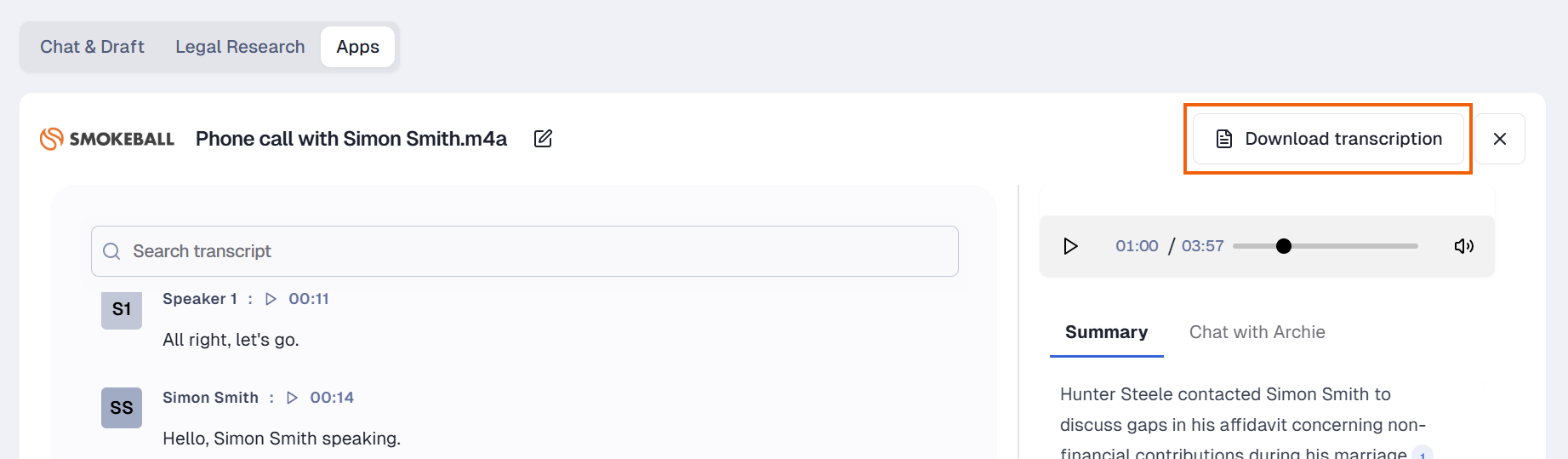Play Speaker 1 segment at 00:11
The image size is (1568, 459).
(x=271, y=299)
